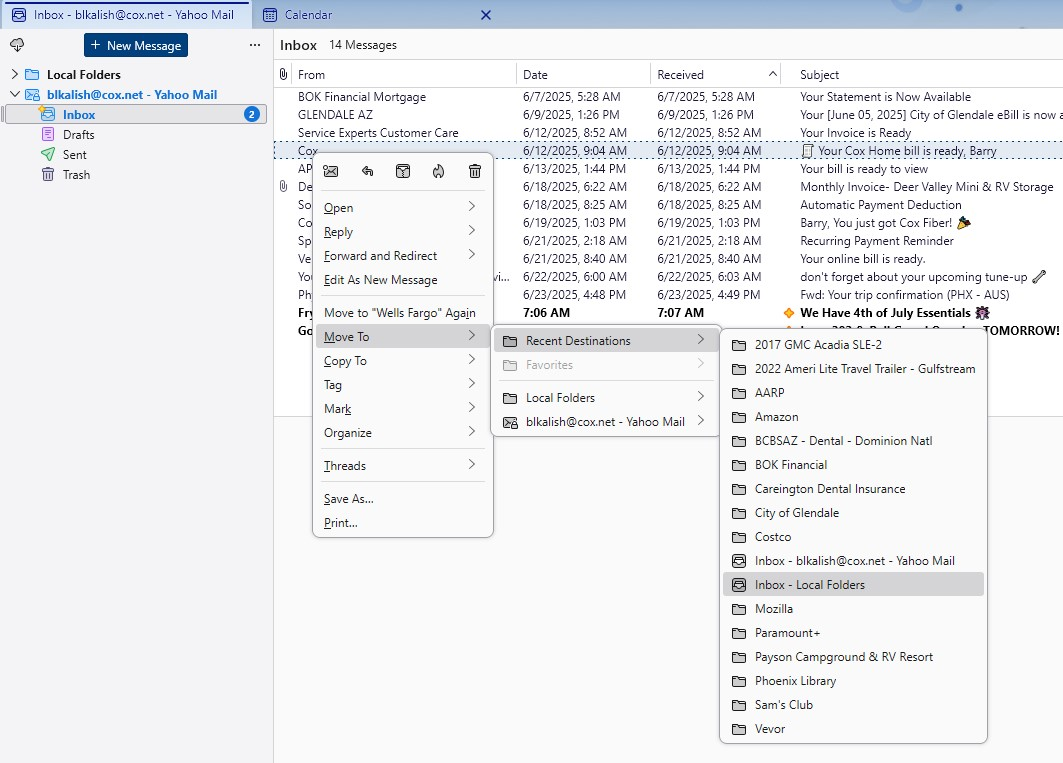Expand the Local Folders tree chevron
Screen dimensions: 1063x763
pos(14,74)
